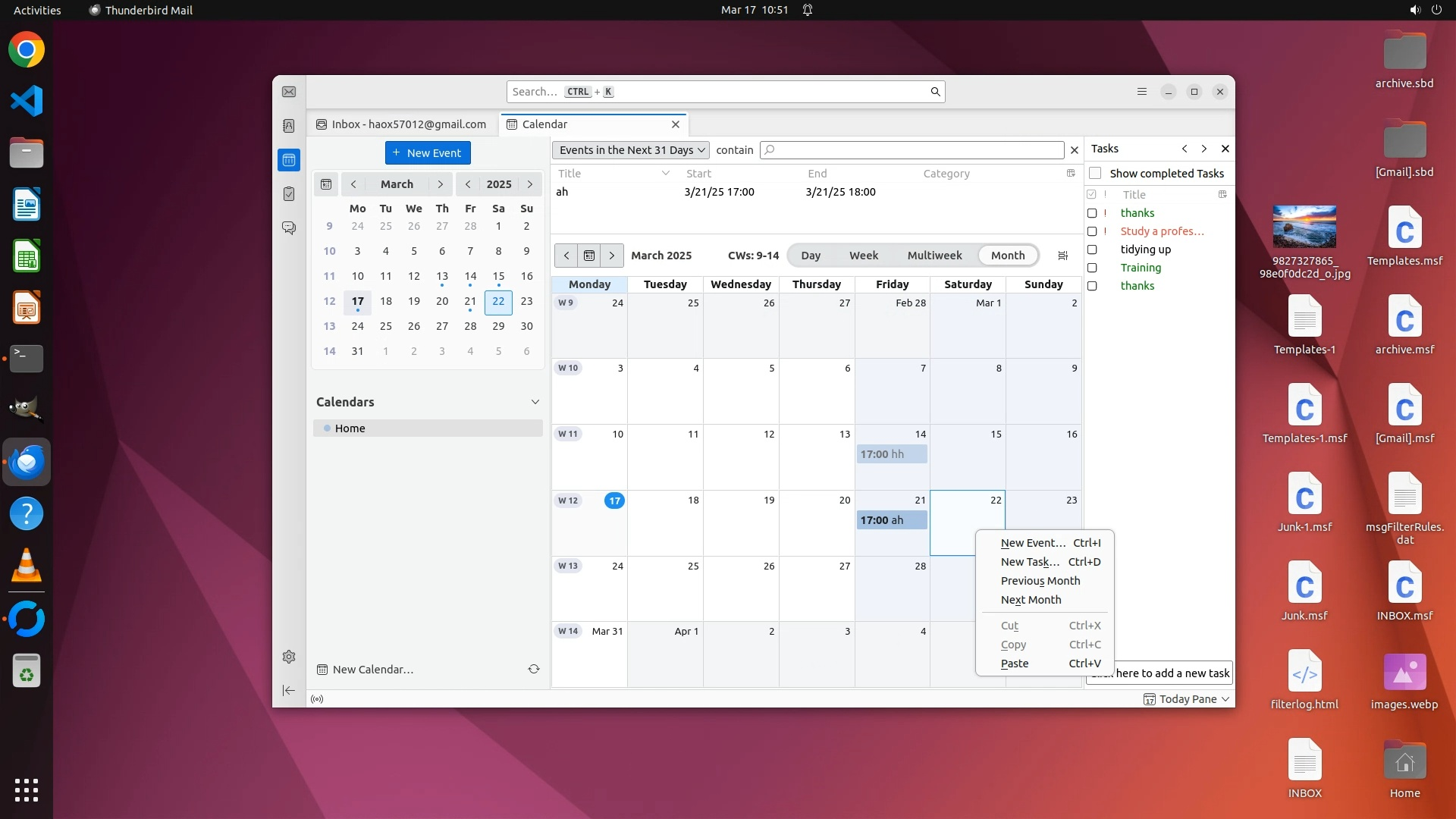Open the Mail space icon in sidebar
The width and height of the screenshot is (1456, 819).
click(289, 92)
